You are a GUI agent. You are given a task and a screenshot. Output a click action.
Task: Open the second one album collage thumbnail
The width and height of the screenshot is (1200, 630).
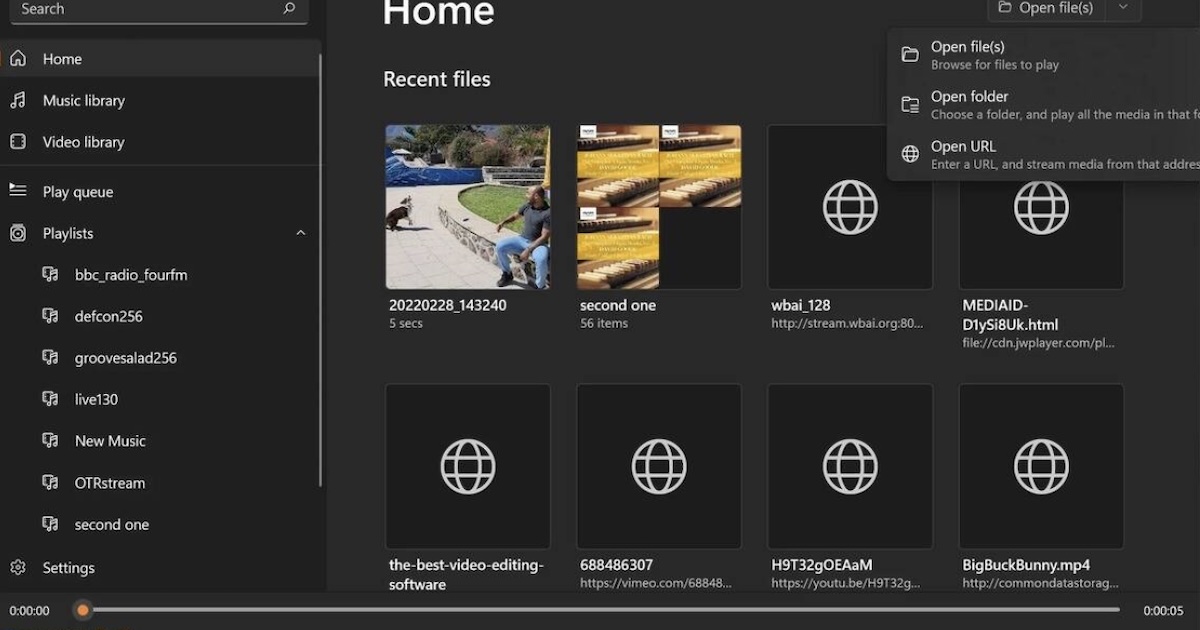(x=659, y=207)
